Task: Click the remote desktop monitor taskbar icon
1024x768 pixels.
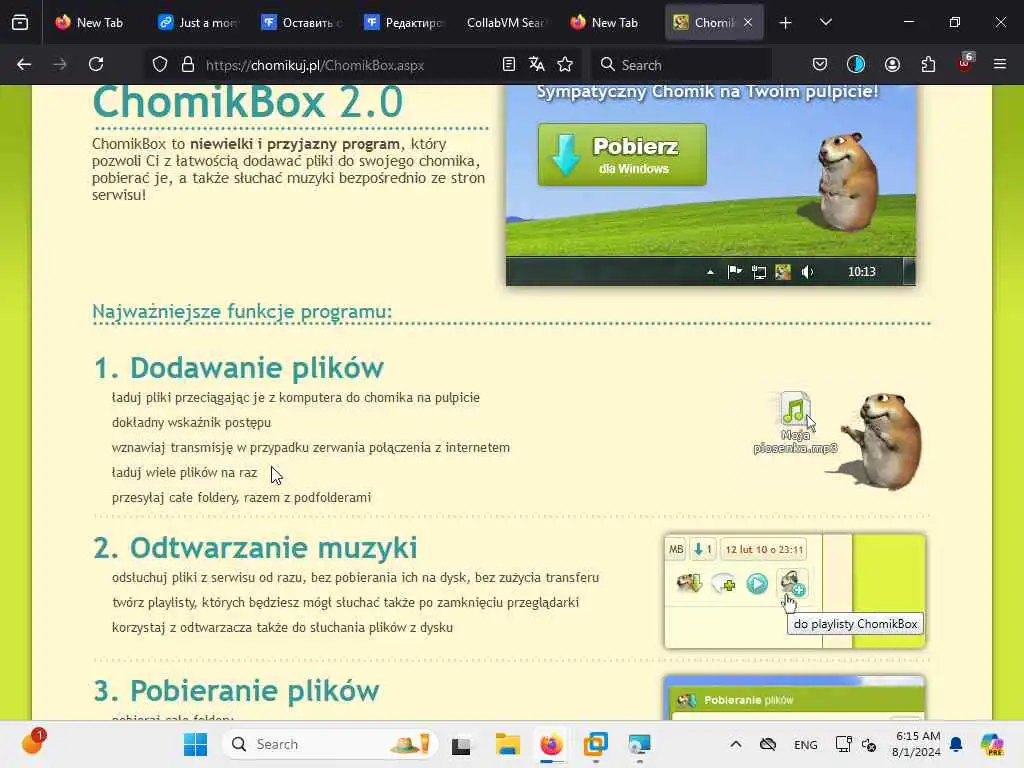Action: 639,744
